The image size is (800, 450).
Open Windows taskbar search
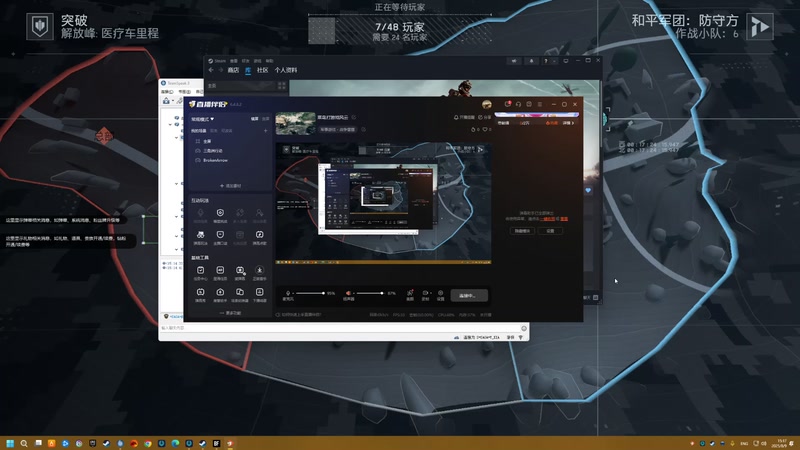tap(24, 443)
